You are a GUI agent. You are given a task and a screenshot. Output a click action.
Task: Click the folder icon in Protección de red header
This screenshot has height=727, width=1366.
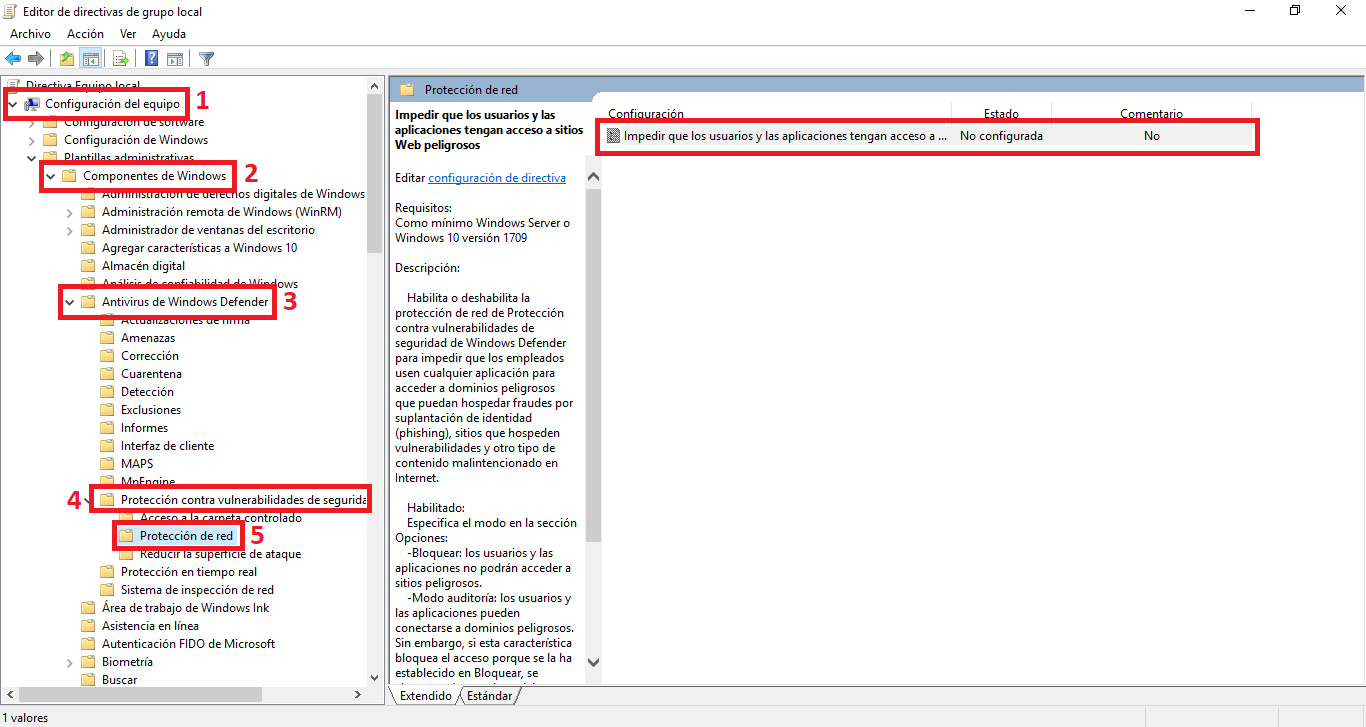[407, 89]
